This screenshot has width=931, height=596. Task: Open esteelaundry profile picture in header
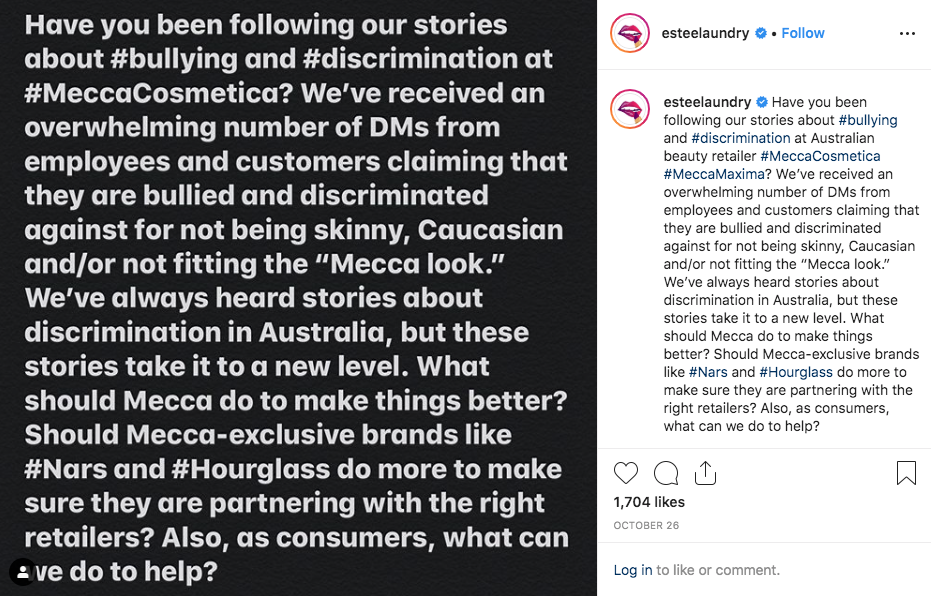coord(631,33)
